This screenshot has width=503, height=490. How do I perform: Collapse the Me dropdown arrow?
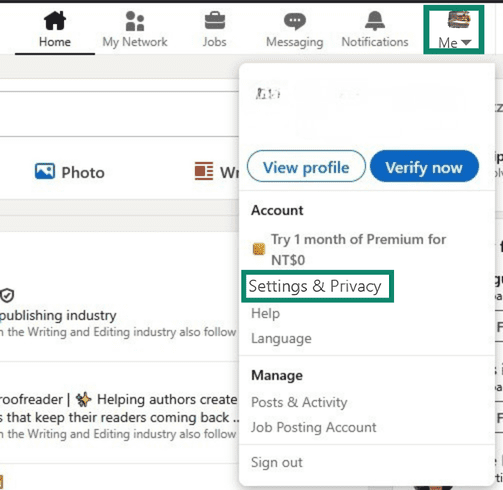point(466,42)
